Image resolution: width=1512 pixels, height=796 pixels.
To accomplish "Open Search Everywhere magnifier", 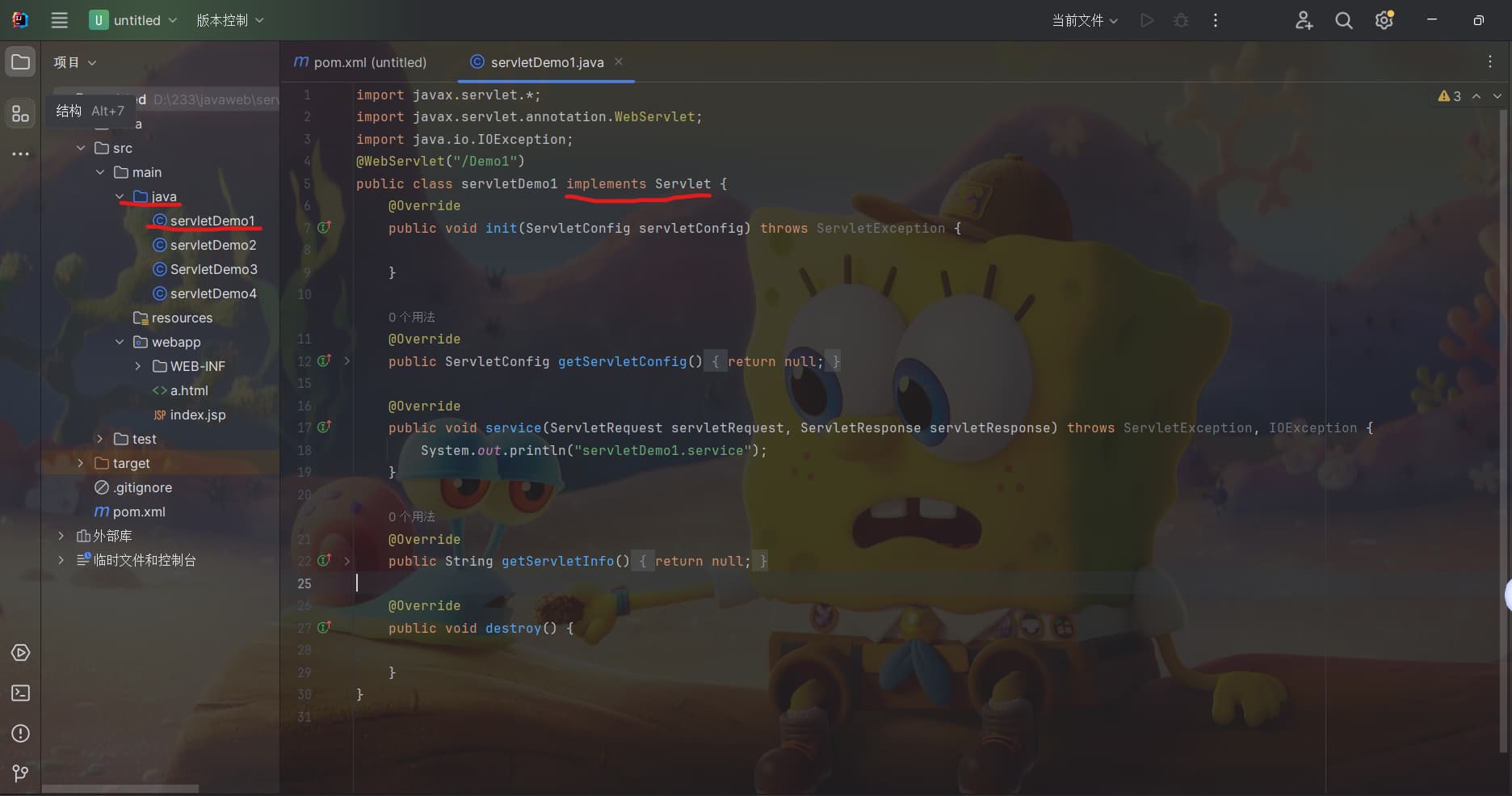I will click(1344, 20).
